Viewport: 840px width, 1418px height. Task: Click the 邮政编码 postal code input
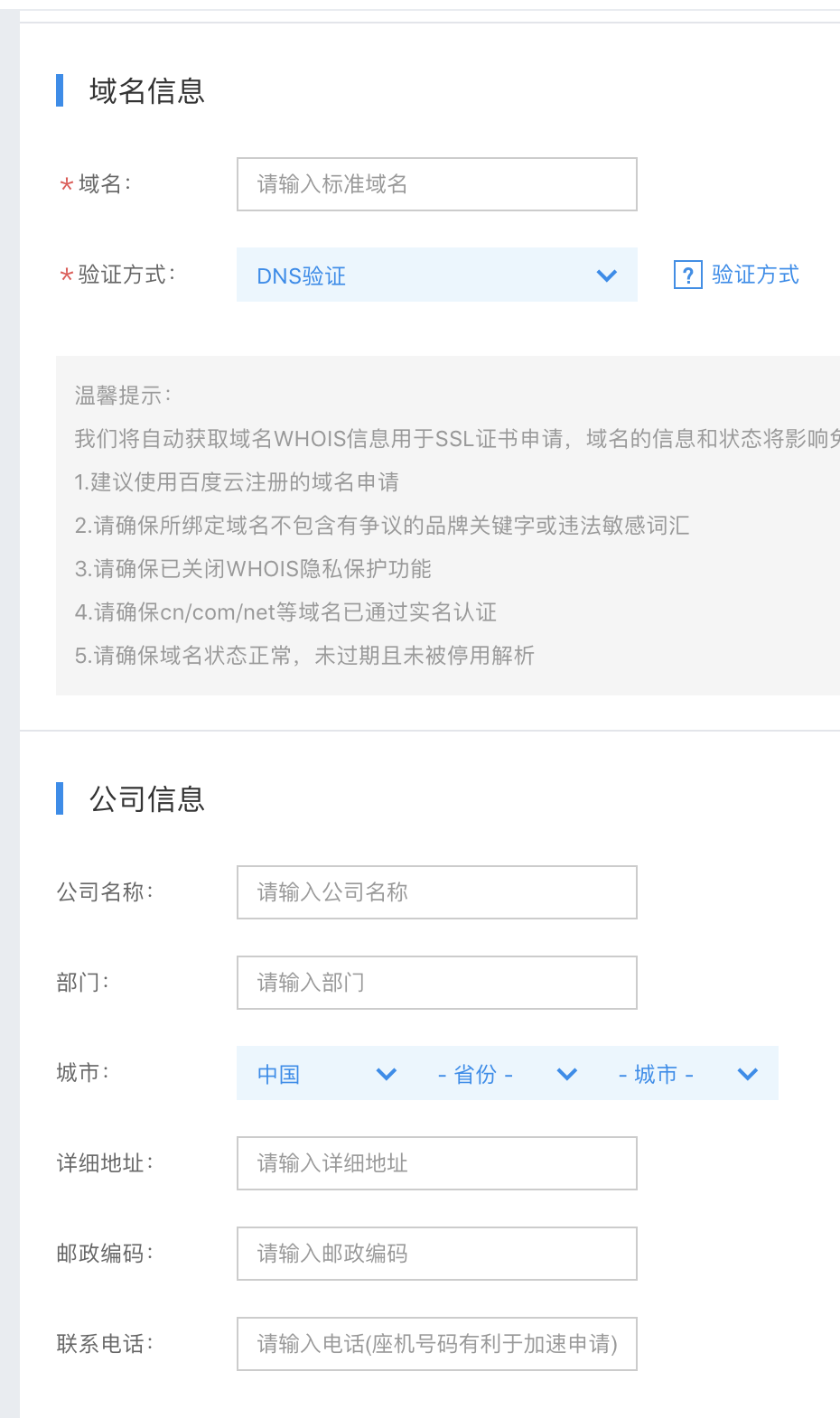click(x=436, y=1254)
